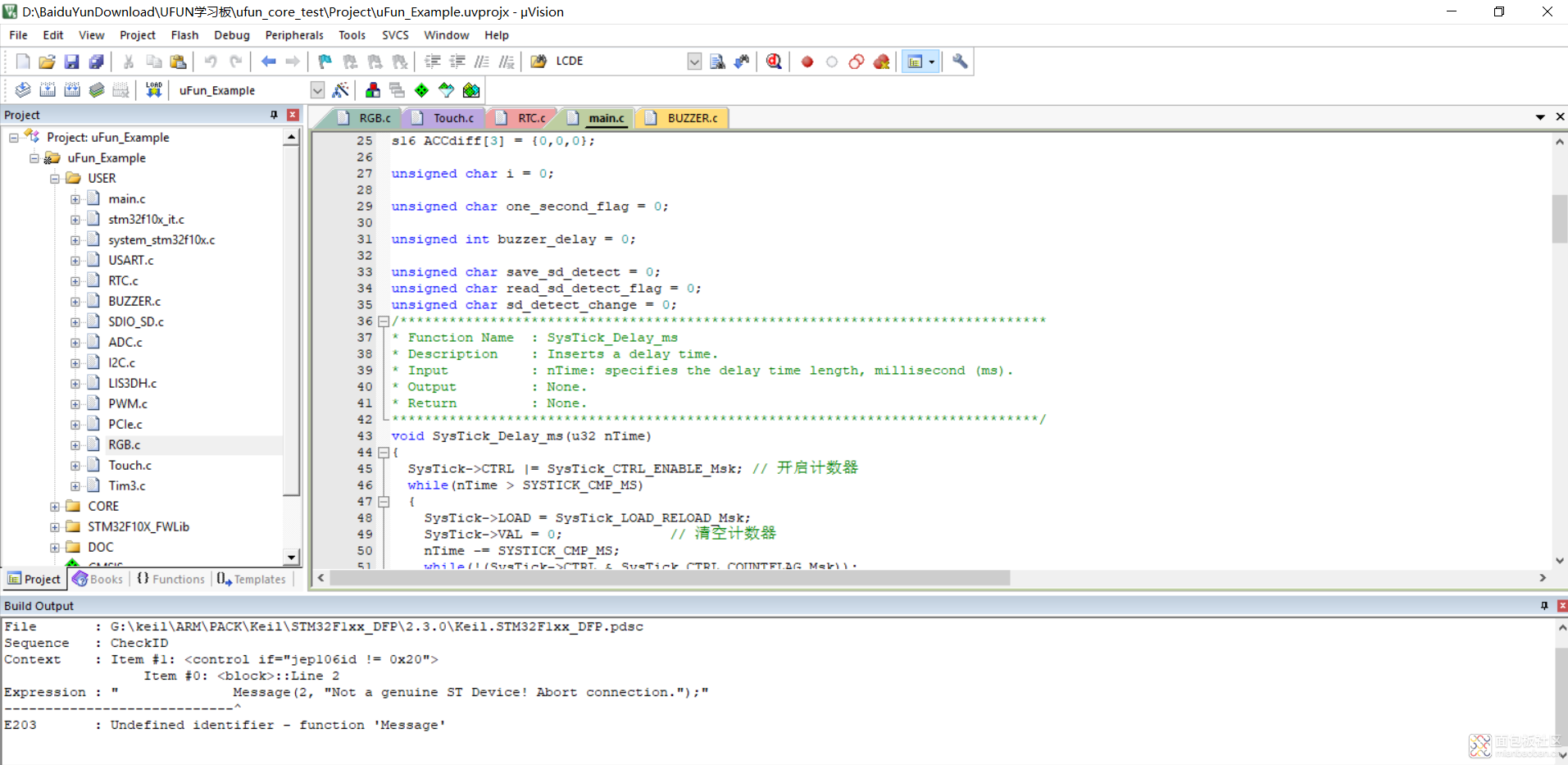The width and height of the screenshot is (1568, 765).
Task: Collapse the function body fold at line 44
Action: (x=383, y=453)
